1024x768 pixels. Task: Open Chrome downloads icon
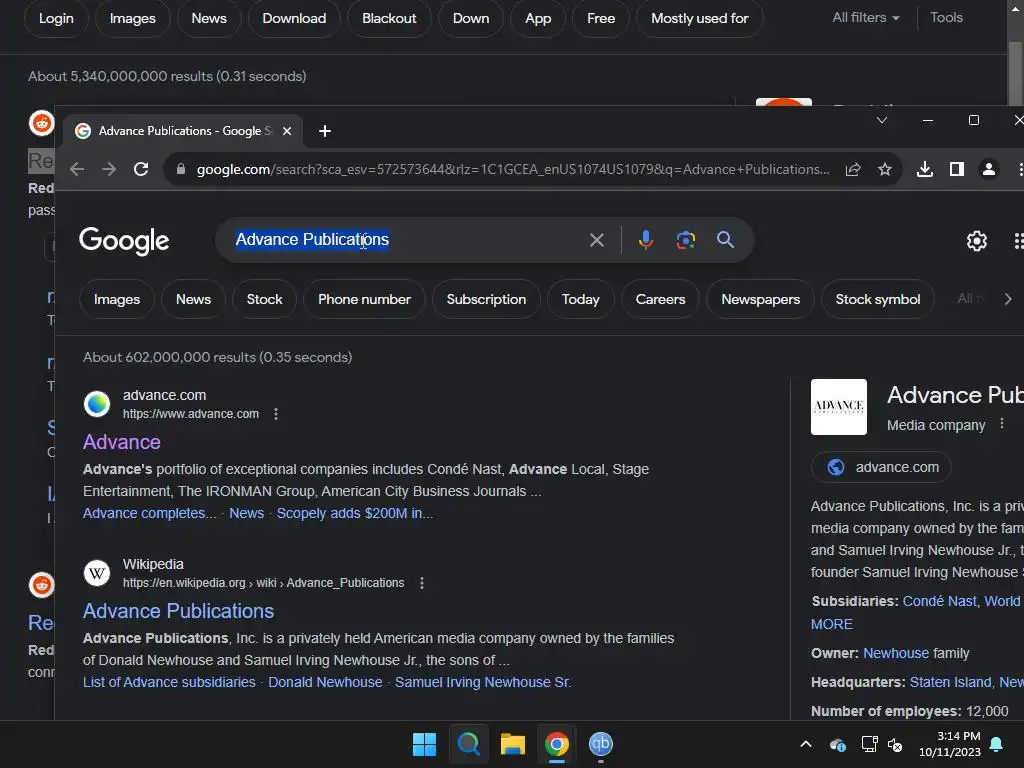point(925,170)
